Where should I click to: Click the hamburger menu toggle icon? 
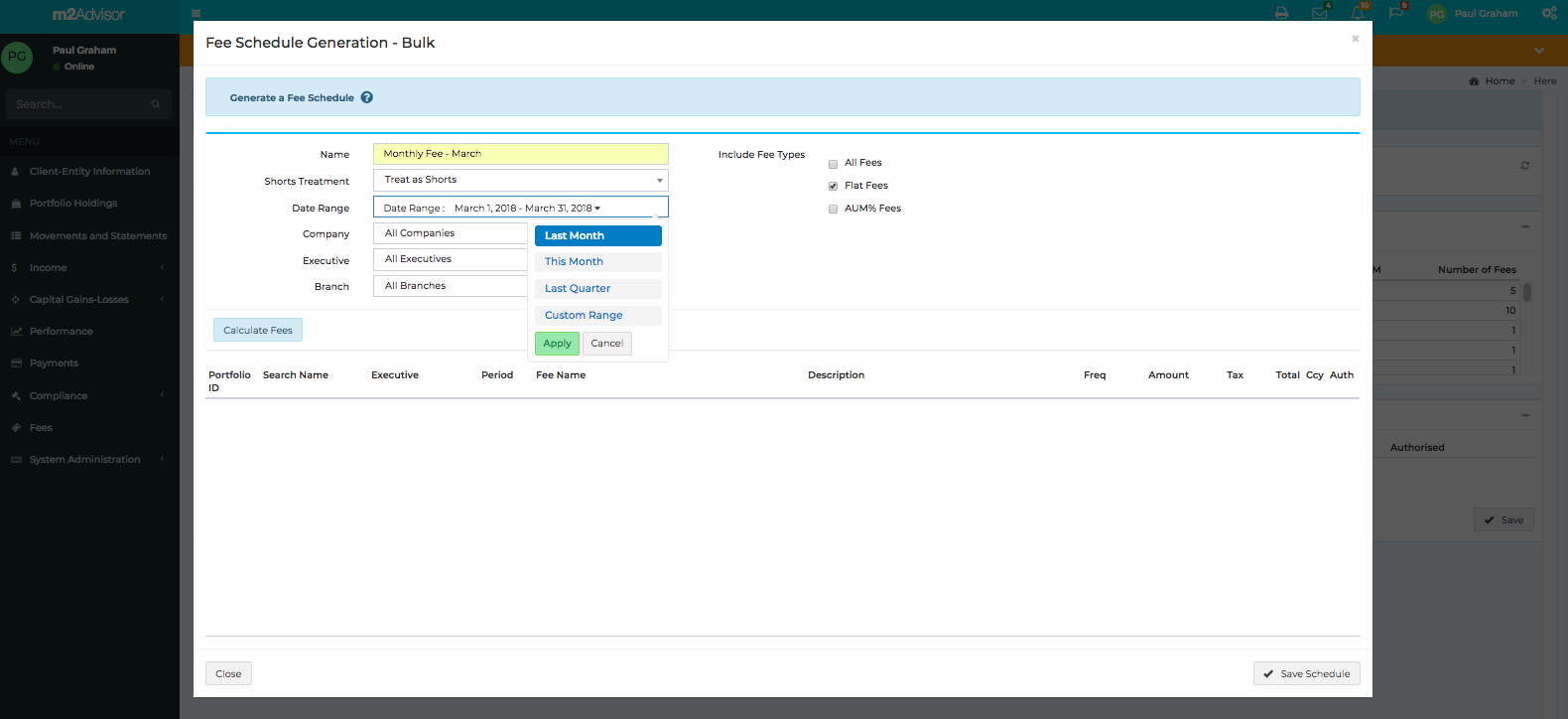196,14
